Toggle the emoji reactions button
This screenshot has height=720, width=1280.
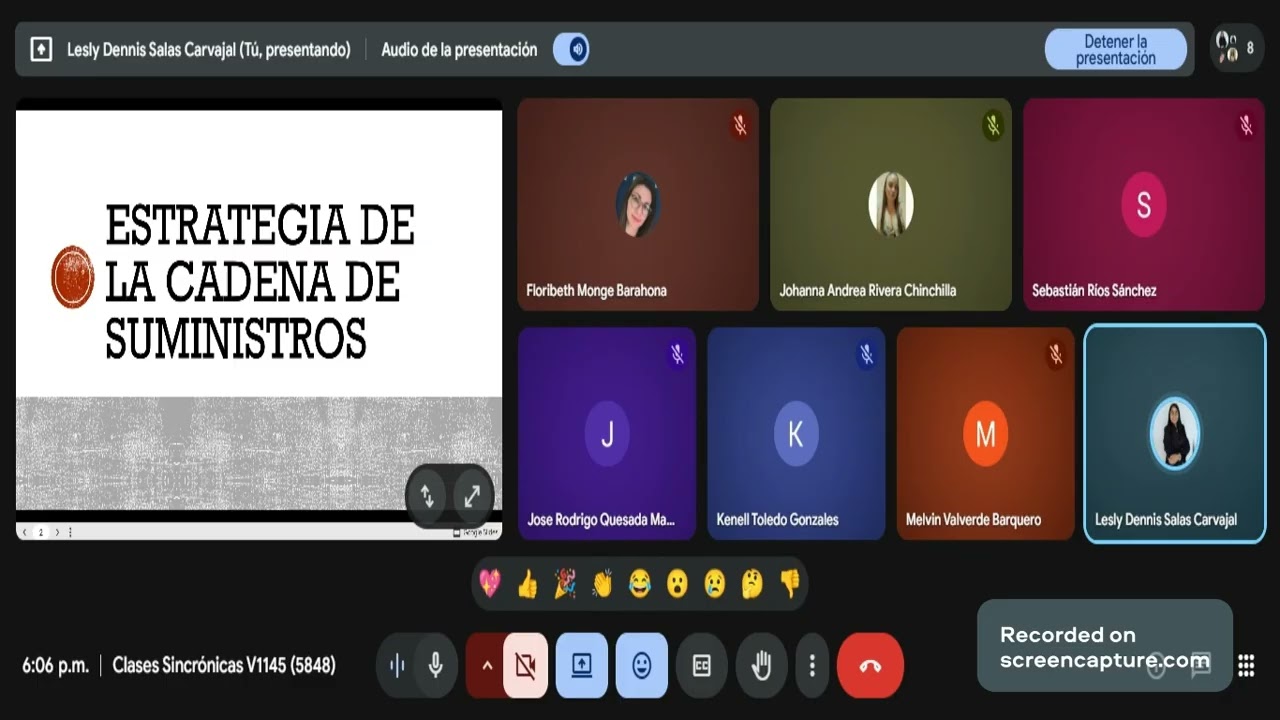[x=642, y=665]
